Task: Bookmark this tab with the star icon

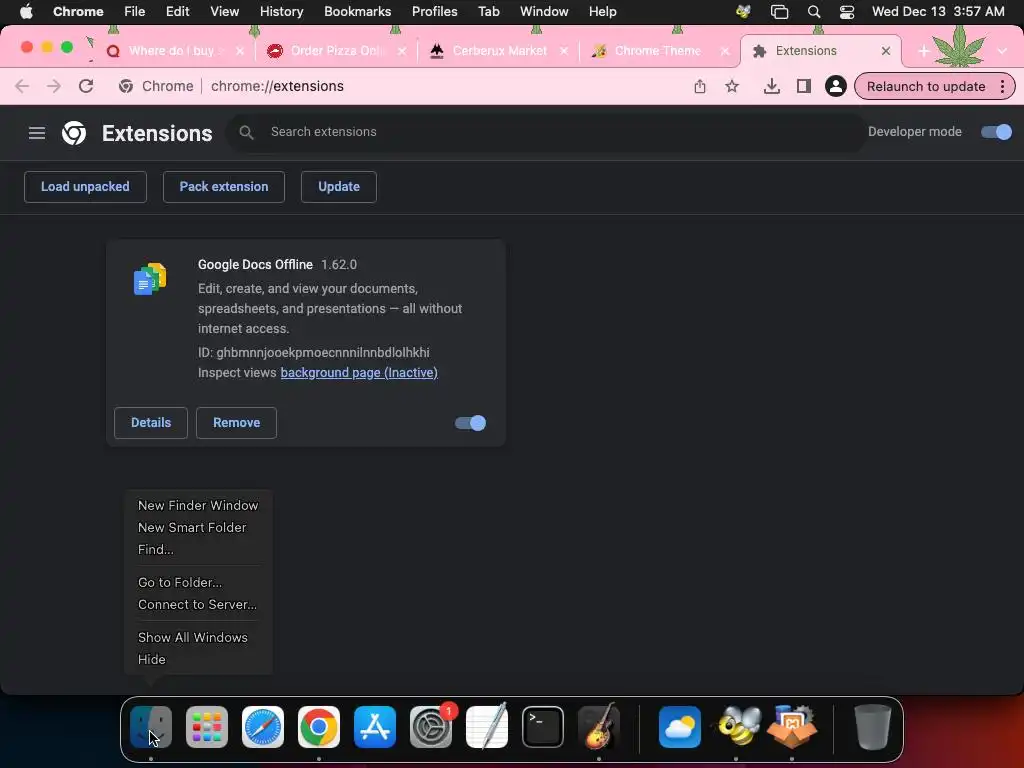Action: (732, 86)
